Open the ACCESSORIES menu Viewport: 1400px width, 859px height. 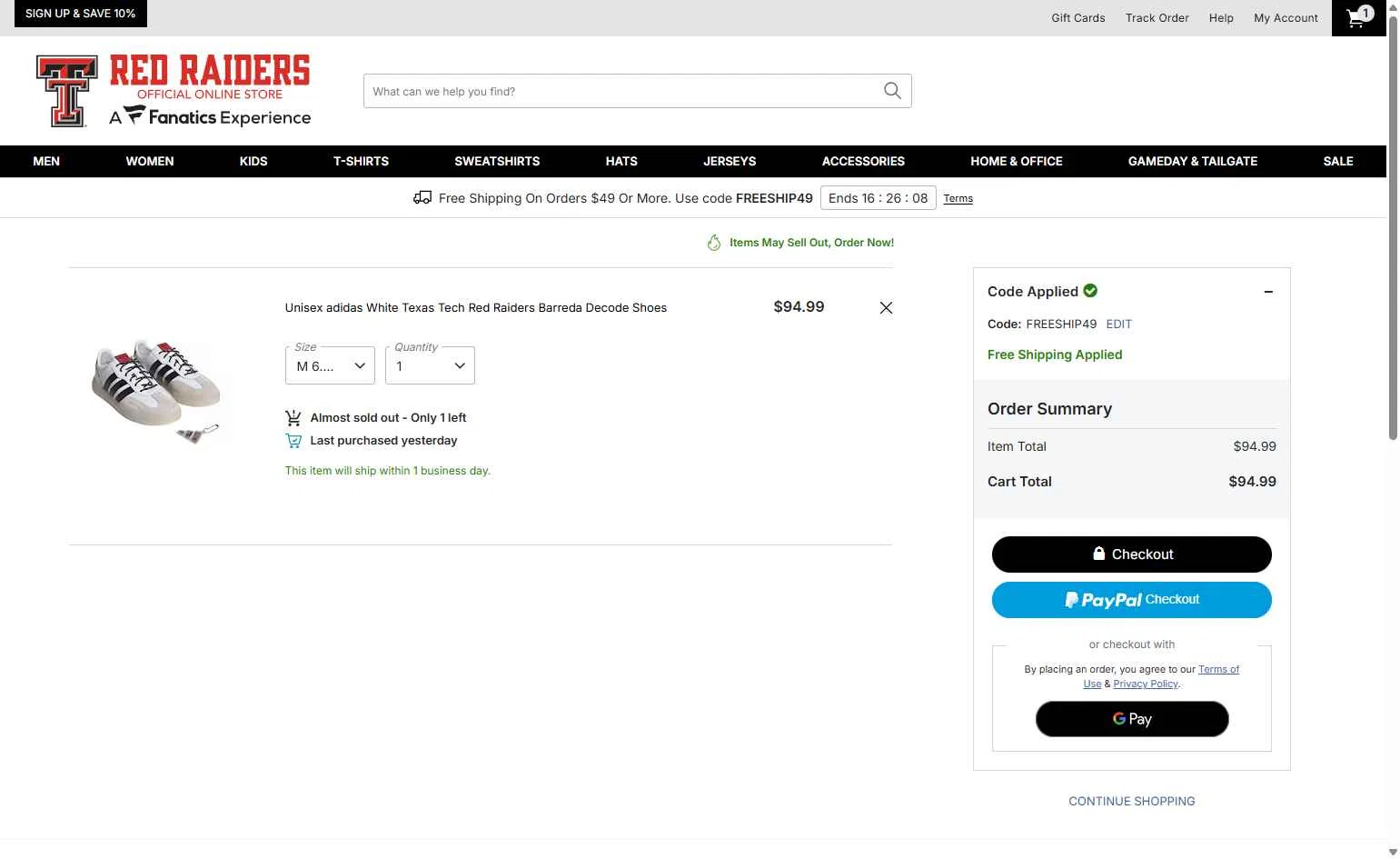(863, 161)
